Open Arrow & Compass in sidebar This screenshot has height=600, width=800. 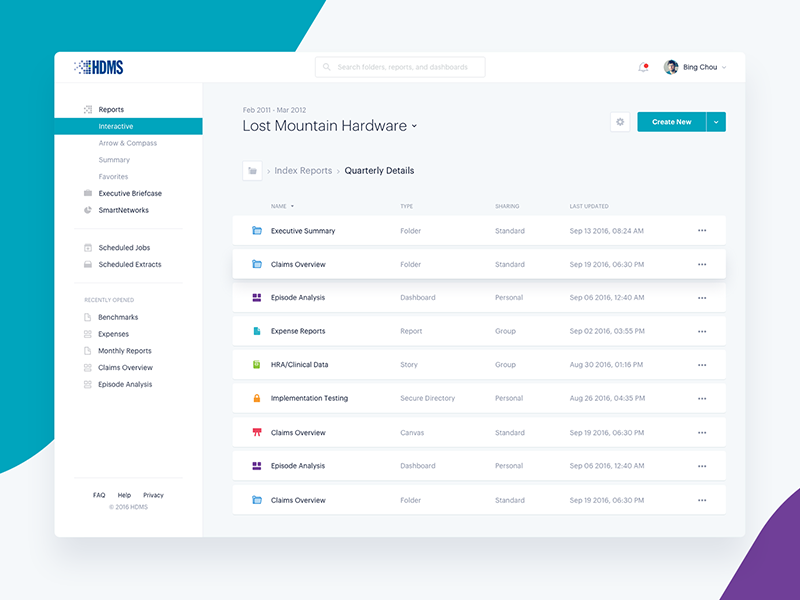pyautogui.click(x=127, y=143)
